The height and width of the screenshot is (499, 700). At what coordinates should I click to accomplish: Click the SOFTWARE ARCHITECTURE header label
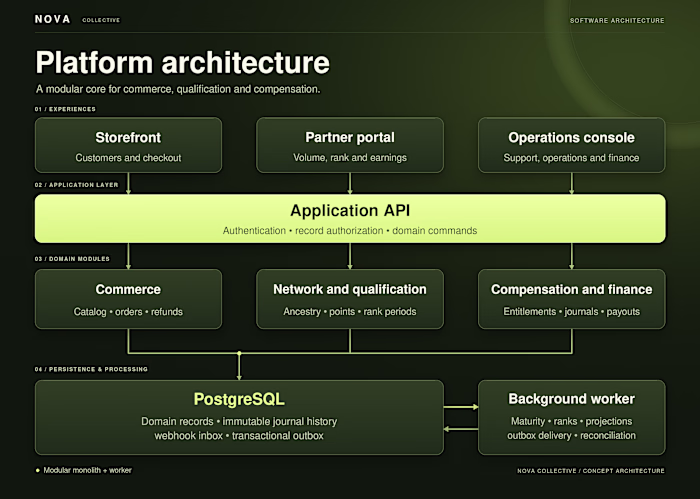[617, 21]
